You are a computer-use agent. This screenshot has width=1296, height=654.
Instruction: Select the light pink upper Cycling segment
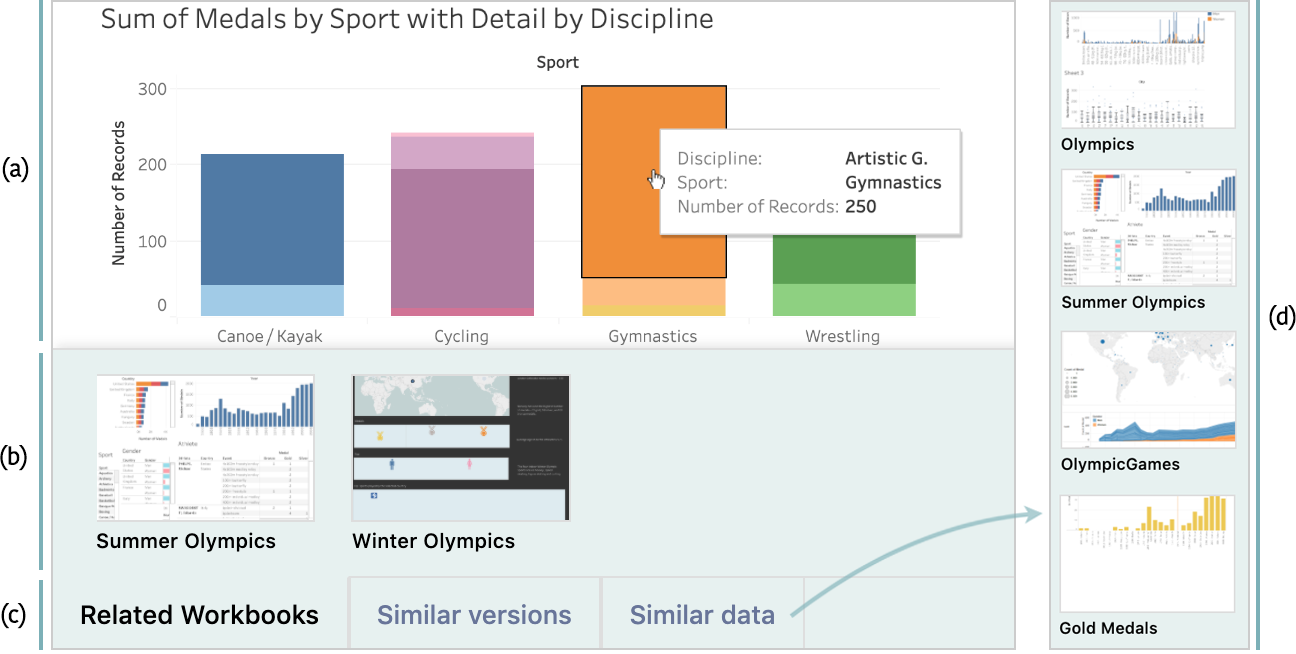(463, 153)
